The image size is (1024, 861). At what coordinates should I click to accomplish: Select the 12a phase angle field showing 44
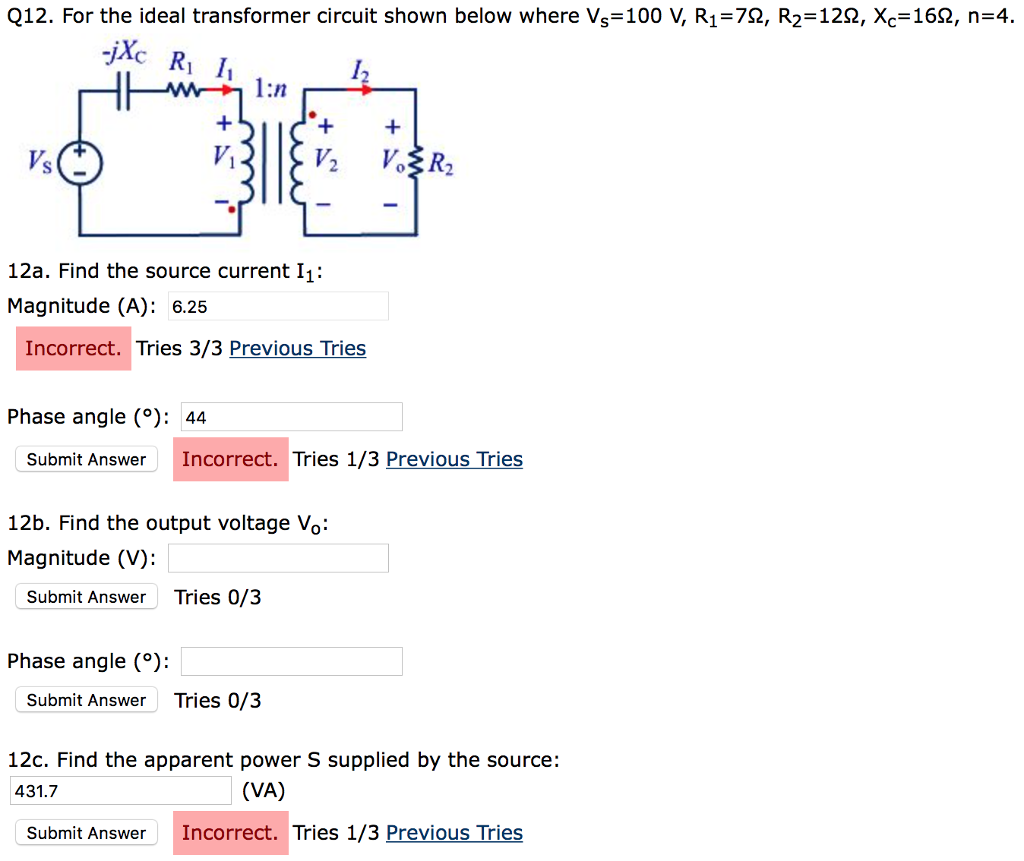[291, 416]
